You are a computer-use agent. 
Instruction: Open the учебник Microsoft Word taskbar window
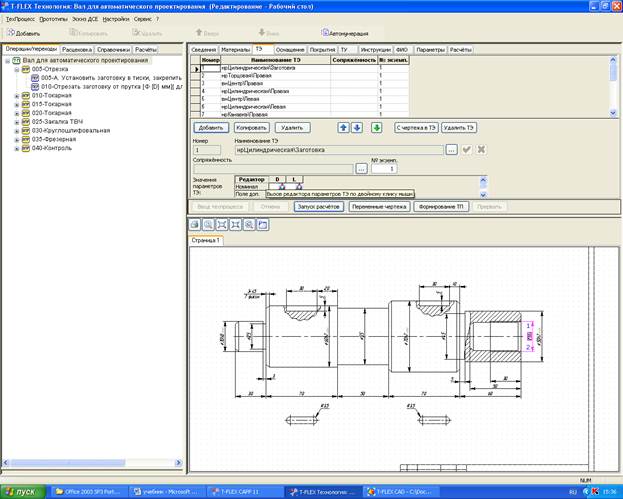pyautogui.click(x=167, y=492)
